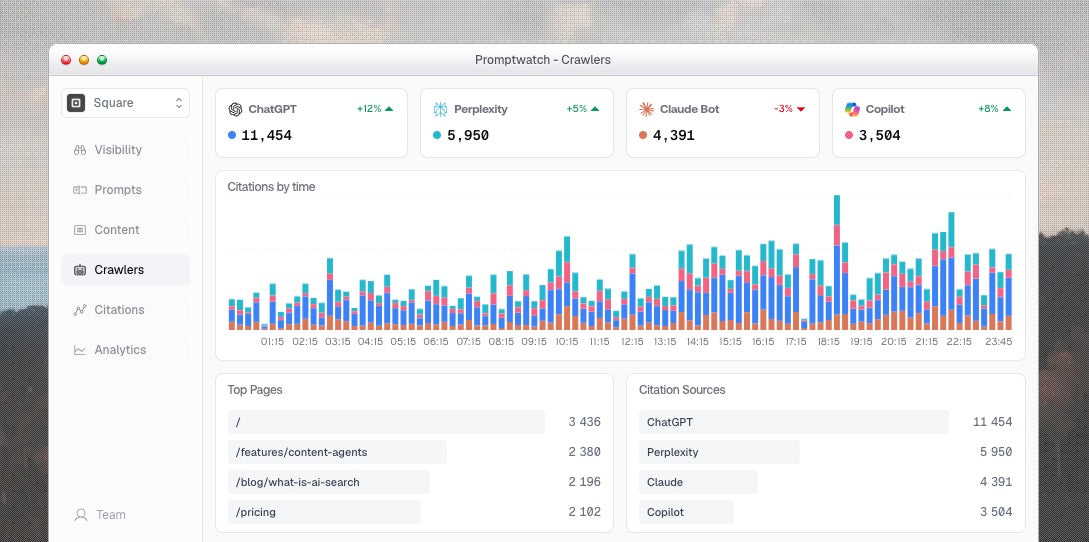Click the 3 504 citation source count
Screen dimensions: 1089x542
point(996,512)
